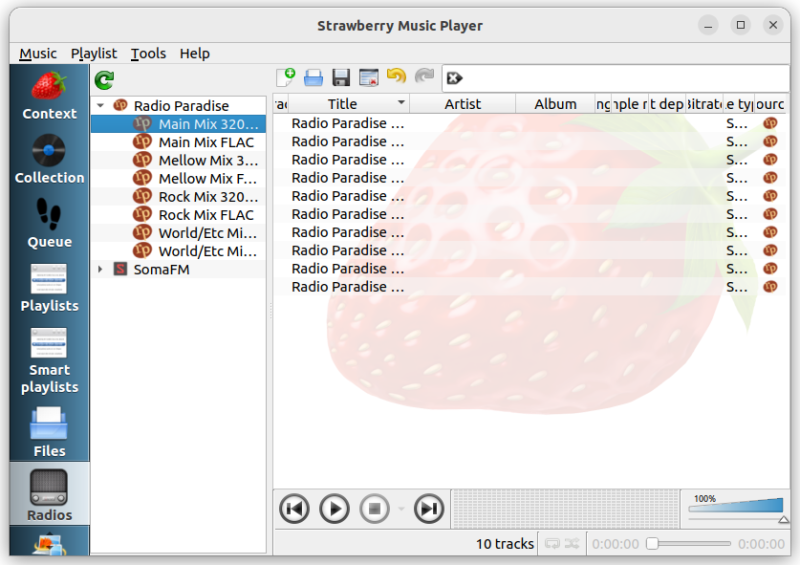Viewport: 800px width, 565px height.
Task: Redo playlist action grey arrow
Action: [x=424, y=77]
